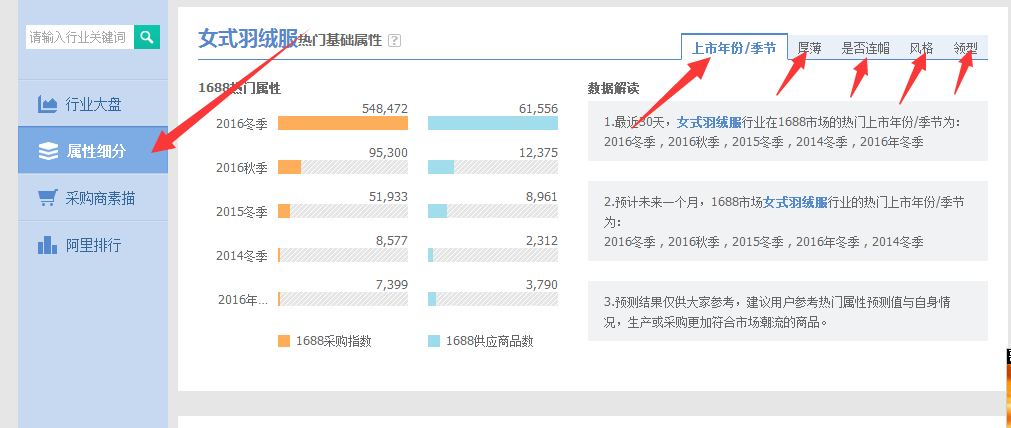Image resolution: width=1011 pixels, height=428 pixels.
Task: Click the 采购商素描 shopping cart icon
Action: click(x=47, y=198)
